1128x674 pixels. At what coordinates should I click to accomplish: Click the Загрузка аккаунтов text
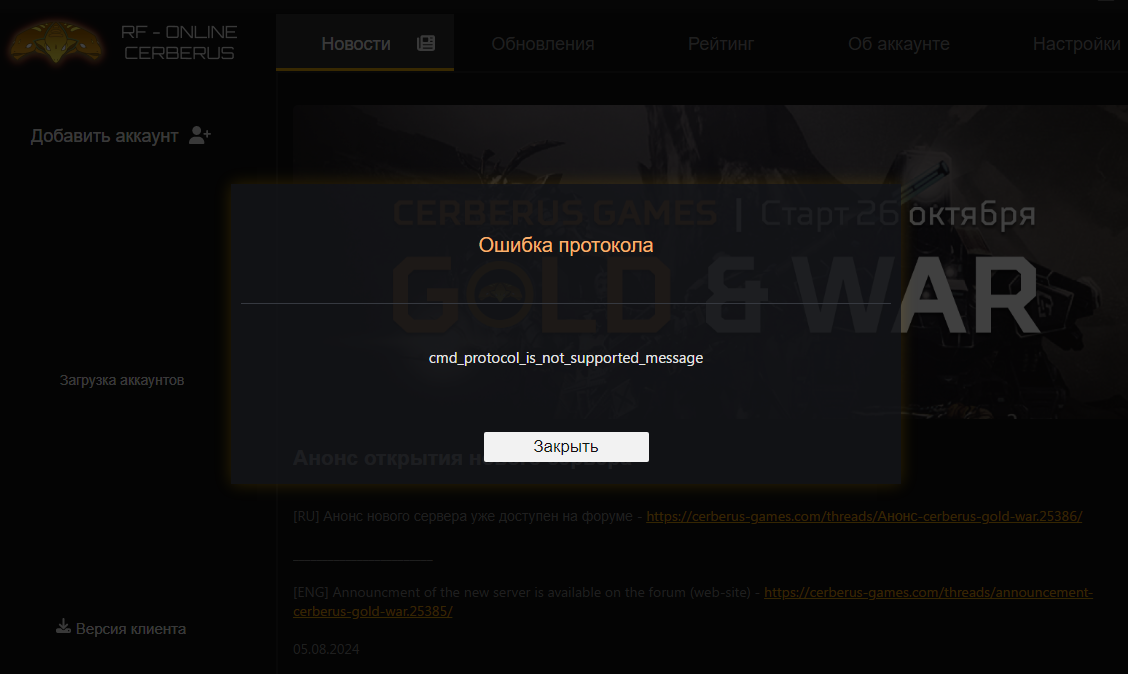pos(122,380)
